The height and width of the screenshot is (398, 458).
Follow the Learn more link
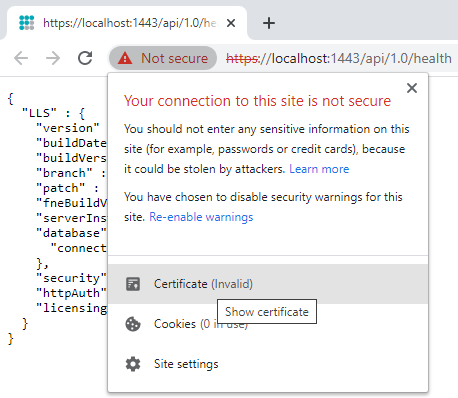[319, 169]
